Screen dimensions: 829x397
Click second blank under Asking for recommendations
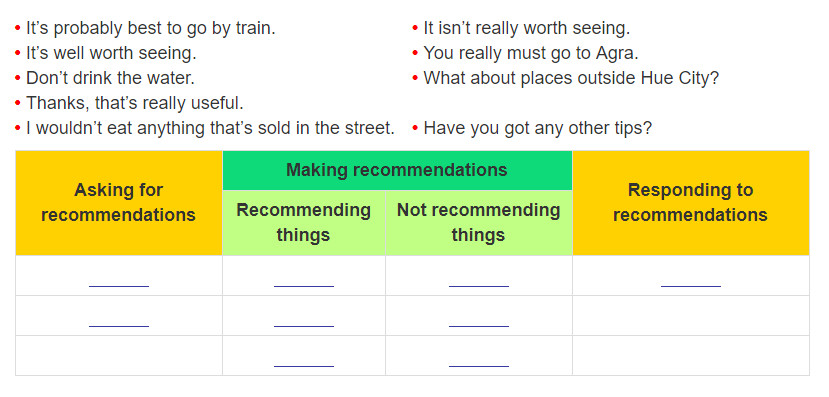pos(119,320)
